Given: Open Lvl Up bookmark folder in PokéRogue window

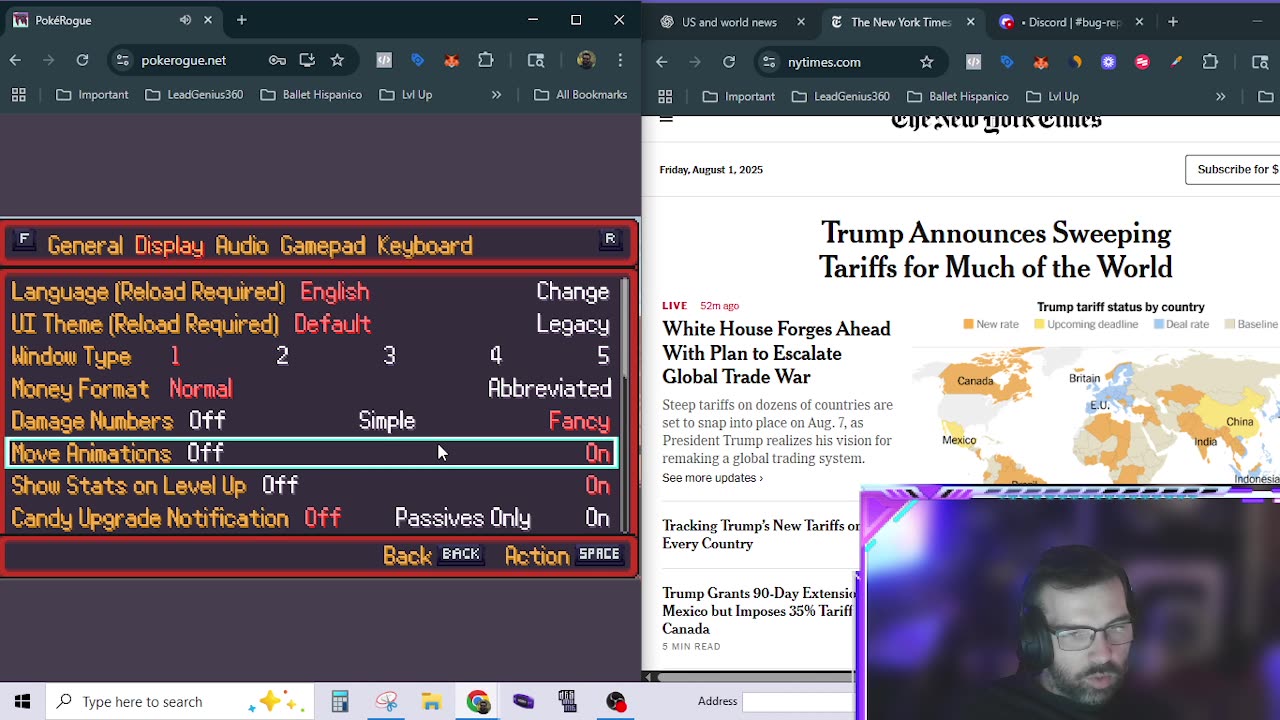Looking at the screenshot, I should tap(406, 94).
